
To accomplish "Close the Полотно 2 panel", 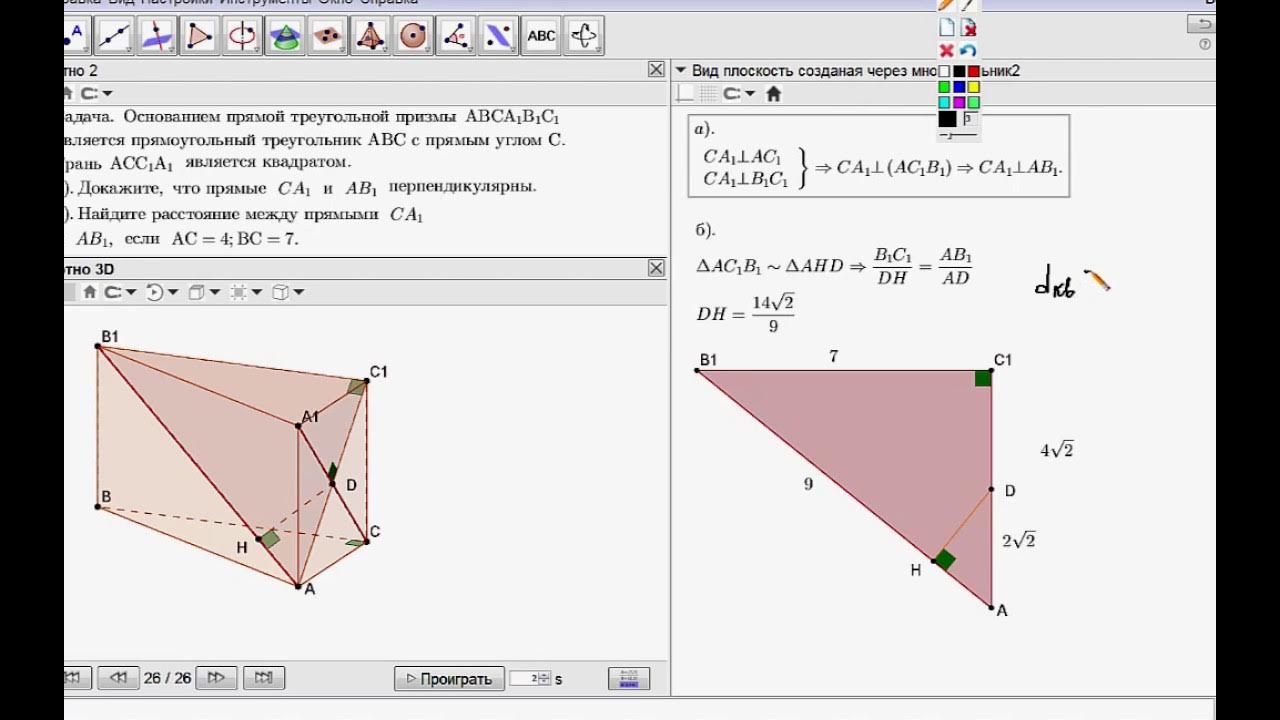I will [x=656, y=70].
